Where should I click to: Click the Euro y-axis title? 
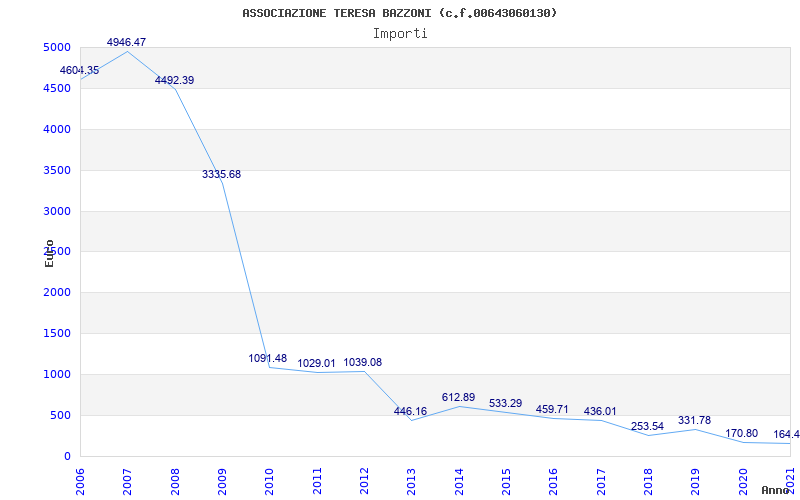(x=49, y=253)
